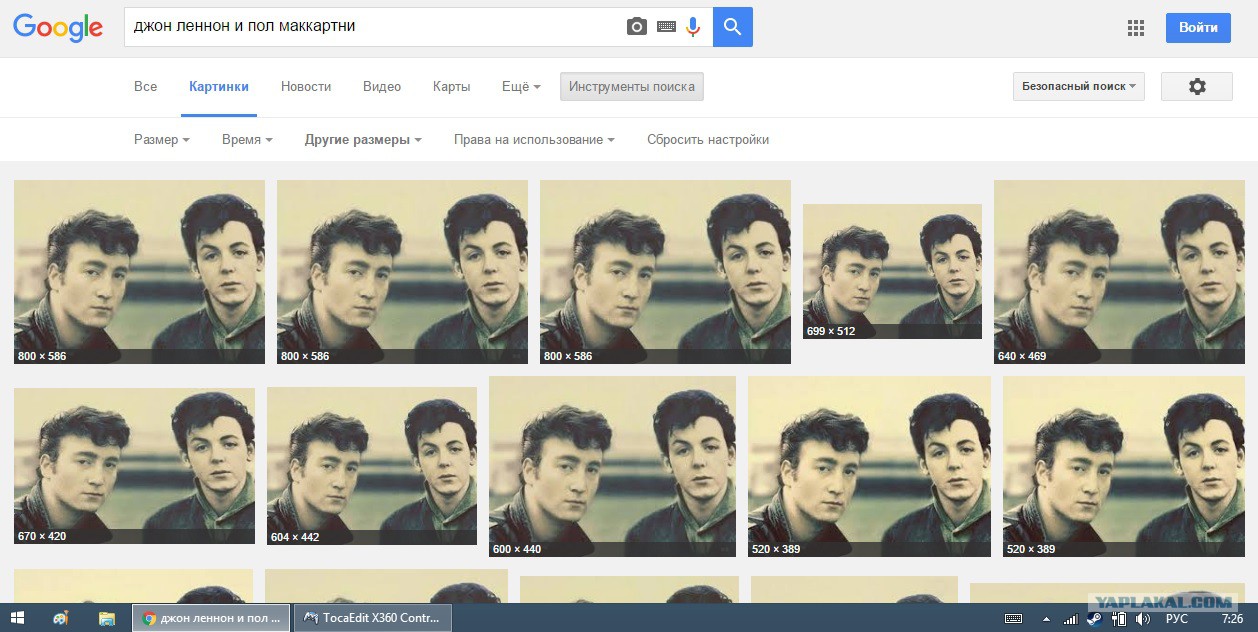Viewport: 1258px width, 632px height.
Task: Expand the Ещё menu
Action: click(521, 87)
